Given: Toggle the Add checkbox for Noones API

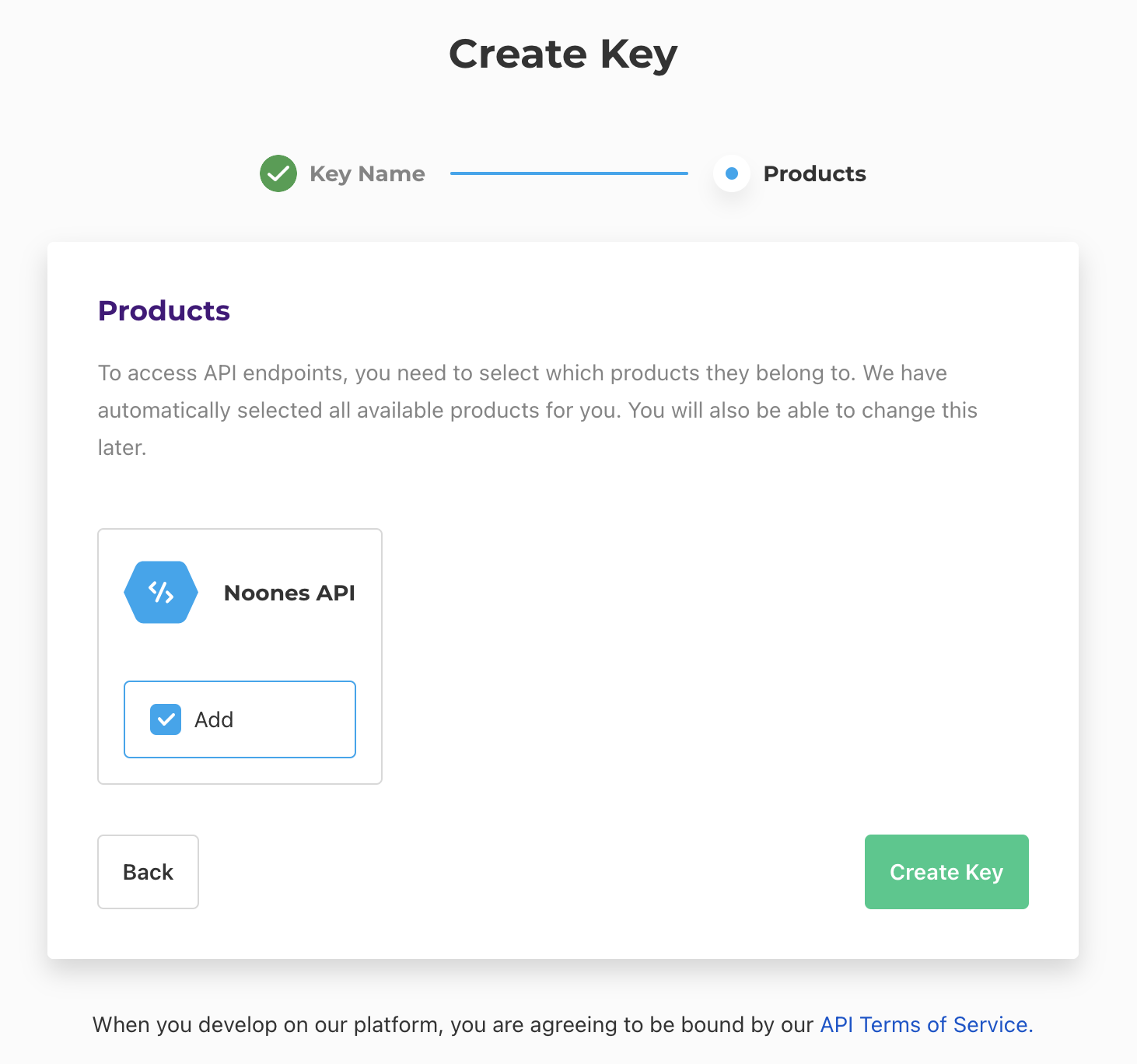Looking at the screenshot, I should pyautogui.click(x=166, y=719).
